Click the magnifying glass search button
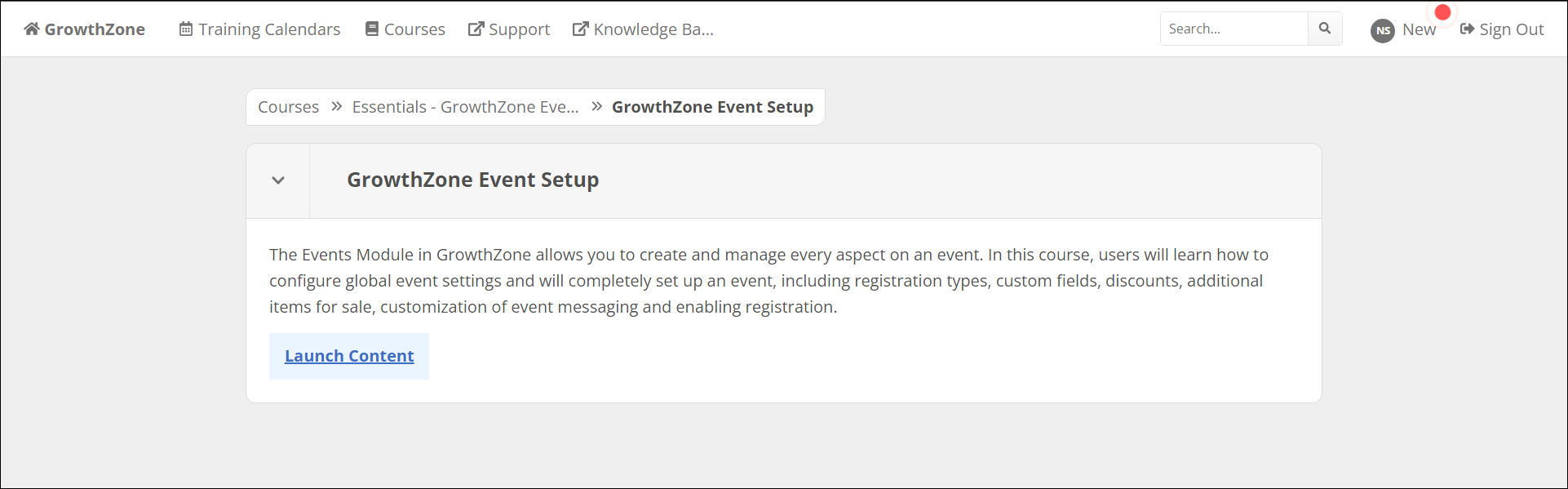This screenshot has width=1568, height=489. (1325, 29)
